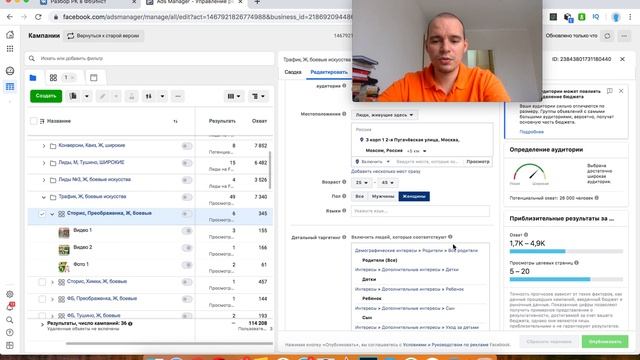This screenshot has height=360, width=640.
Task: Select the campaigns table icon in sidebar
Action: [x=10, y=87]
